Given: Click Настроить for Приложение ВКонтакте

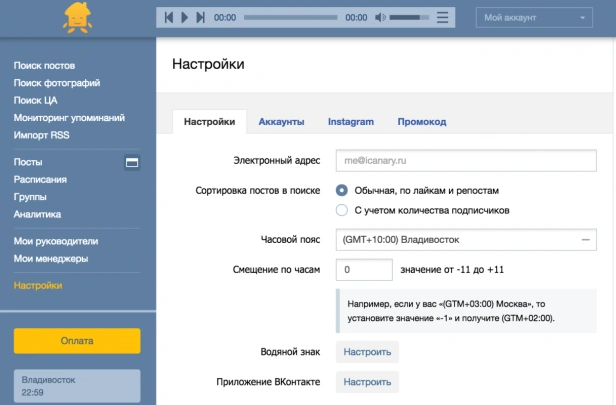Looking at the screenshot, I should (x=367, y=382).
